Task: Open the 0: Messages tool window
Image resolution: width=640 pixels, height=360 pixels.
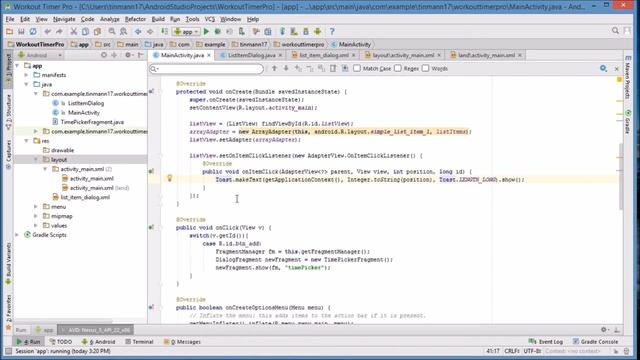Action: [x=182, y=342]
